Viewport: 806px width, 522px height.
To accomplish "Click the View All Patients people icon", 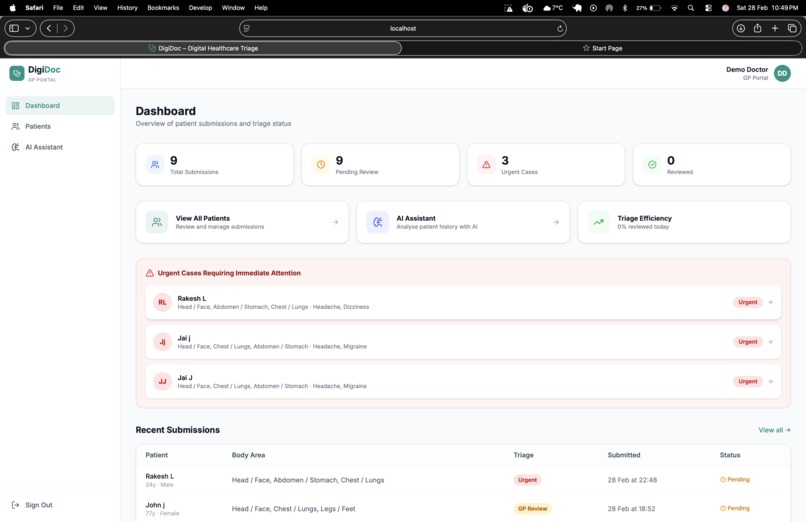I will pyautogui.click(x=157, y=222).
